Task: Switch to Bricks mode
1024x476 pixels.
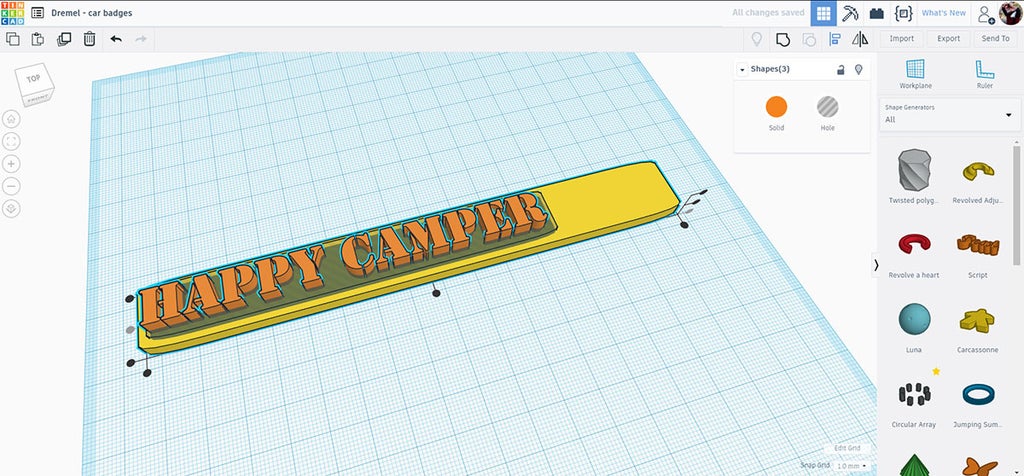Action: click(876, 13)
